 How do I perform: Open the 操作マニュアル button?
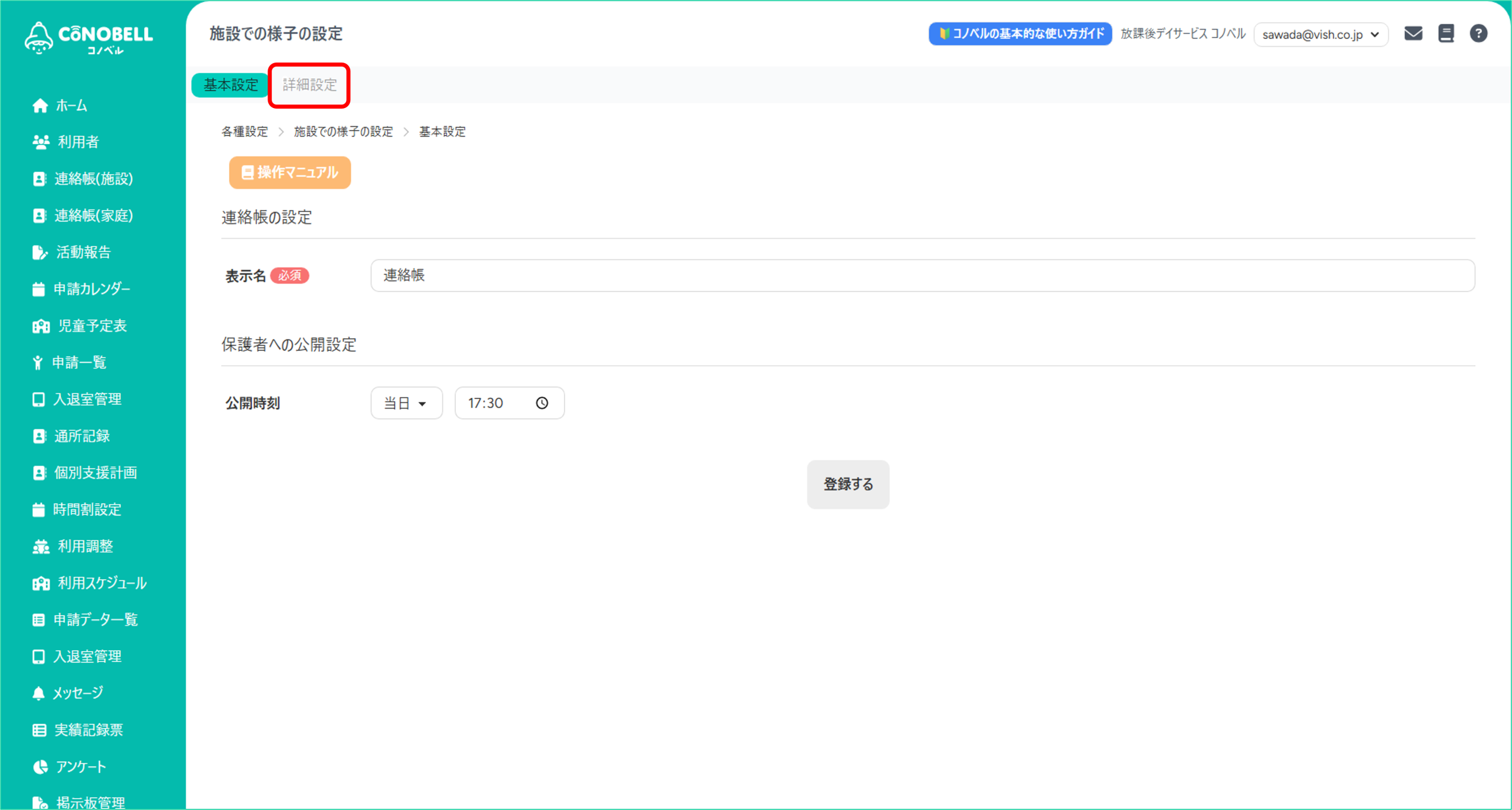(x=290, y=172)
